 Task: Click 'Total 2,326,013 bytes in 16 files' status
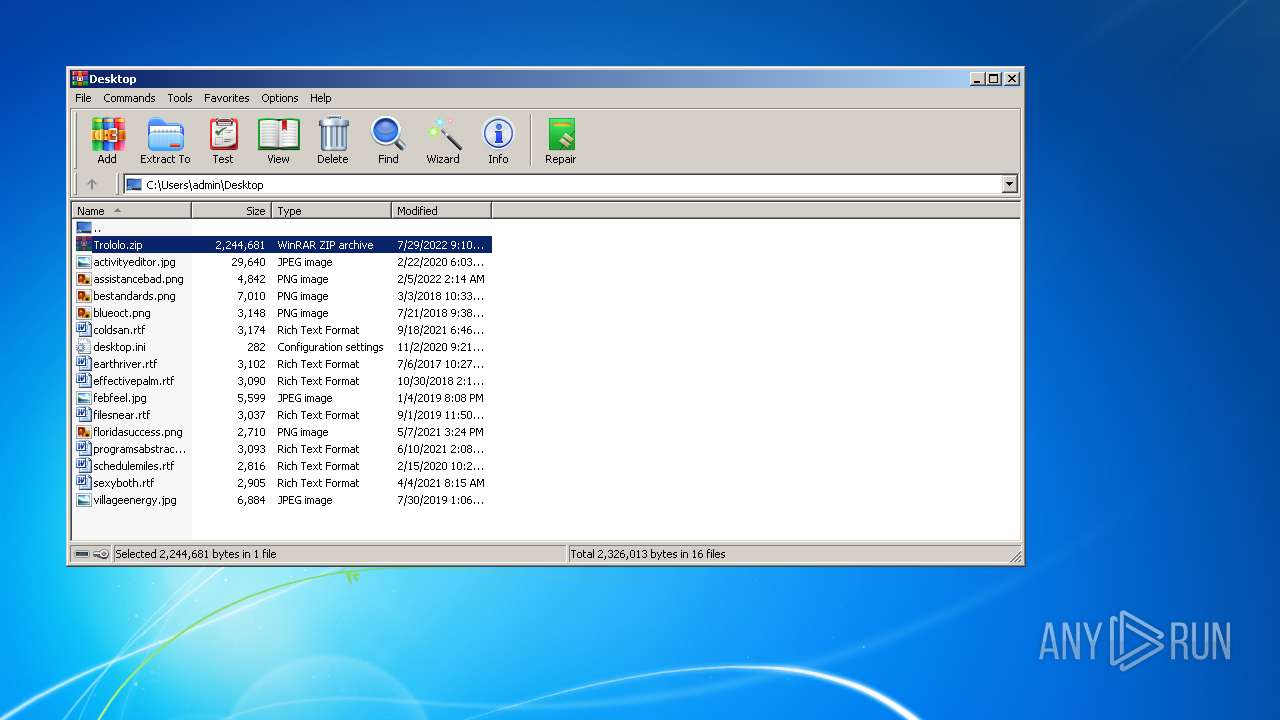[647, 554]
